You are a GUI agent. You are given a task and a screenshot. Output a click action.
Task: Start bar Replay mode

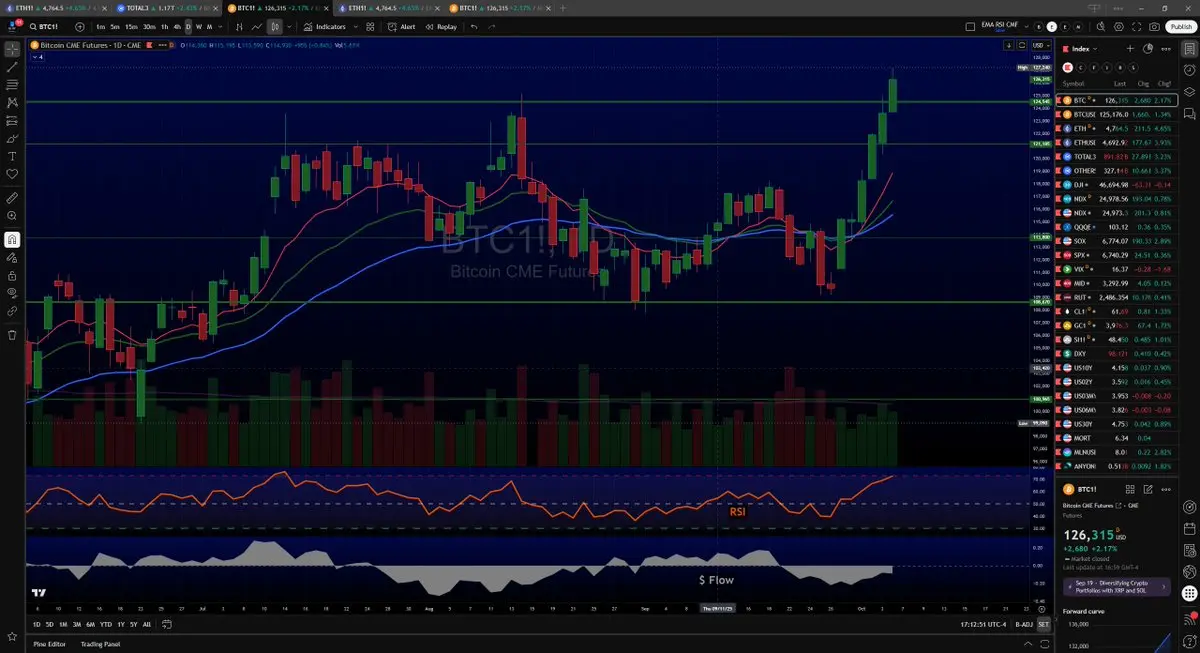[x=439, y=27]
